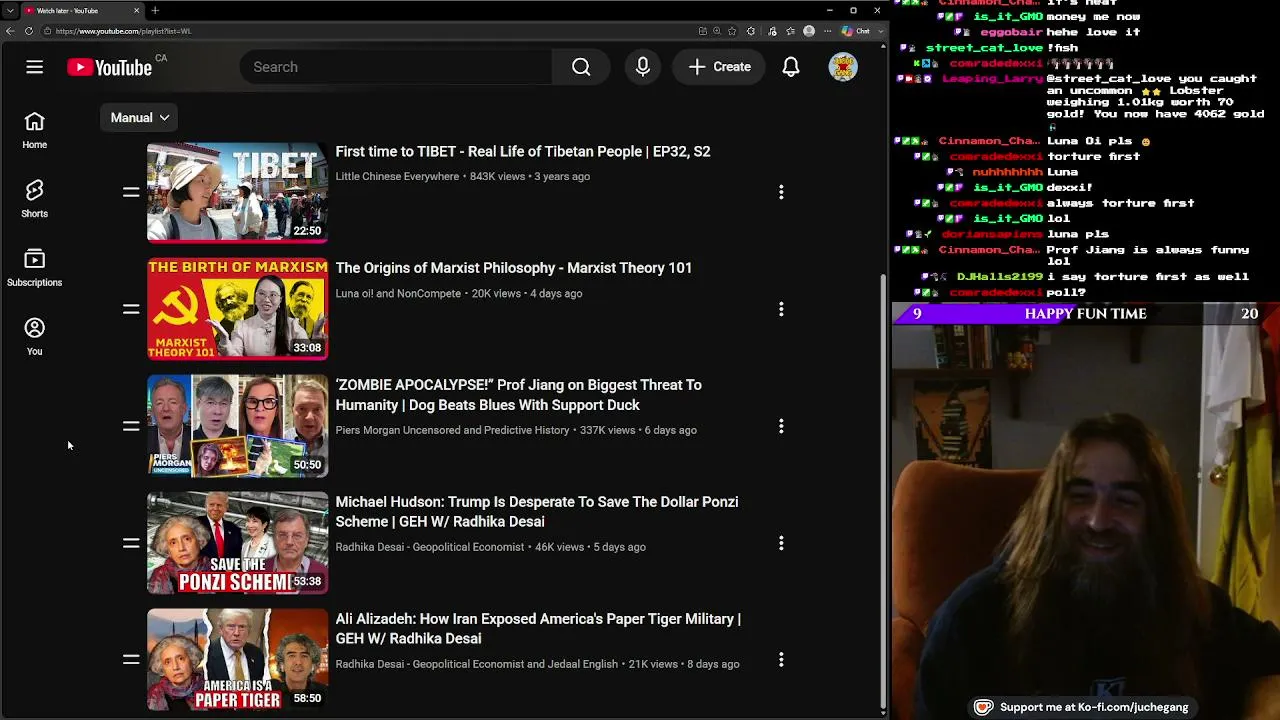Close the Watch later browser tab
Viewport: 1280px width, 720px height.
(137, 10)
